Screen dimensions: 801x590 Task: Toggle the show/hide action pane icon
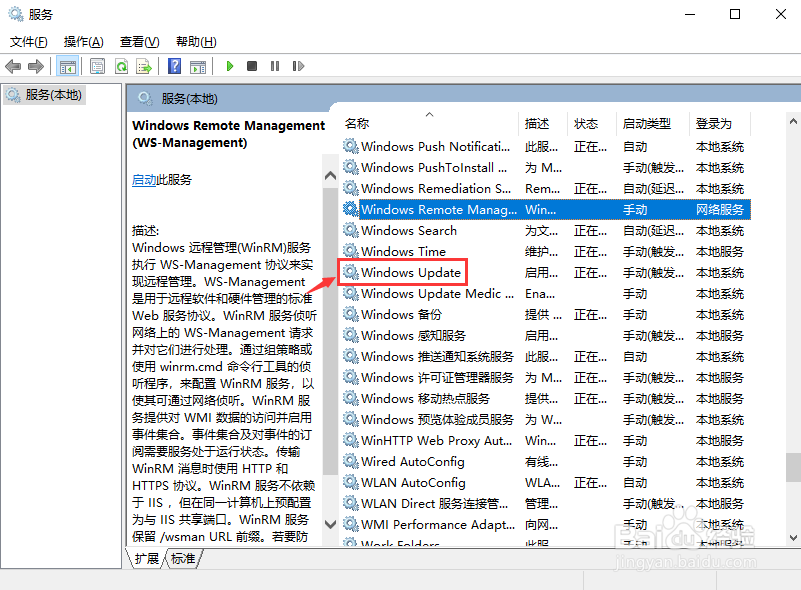(x=198, y=66)
